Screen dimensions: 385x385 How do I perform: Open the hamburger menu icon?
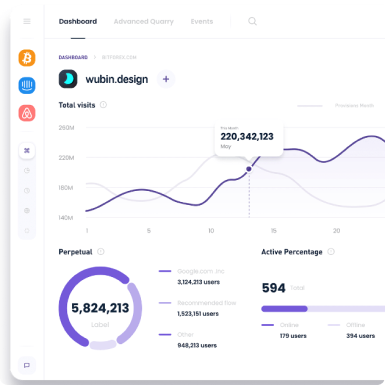pyautogui.click(x=27, y=21)
